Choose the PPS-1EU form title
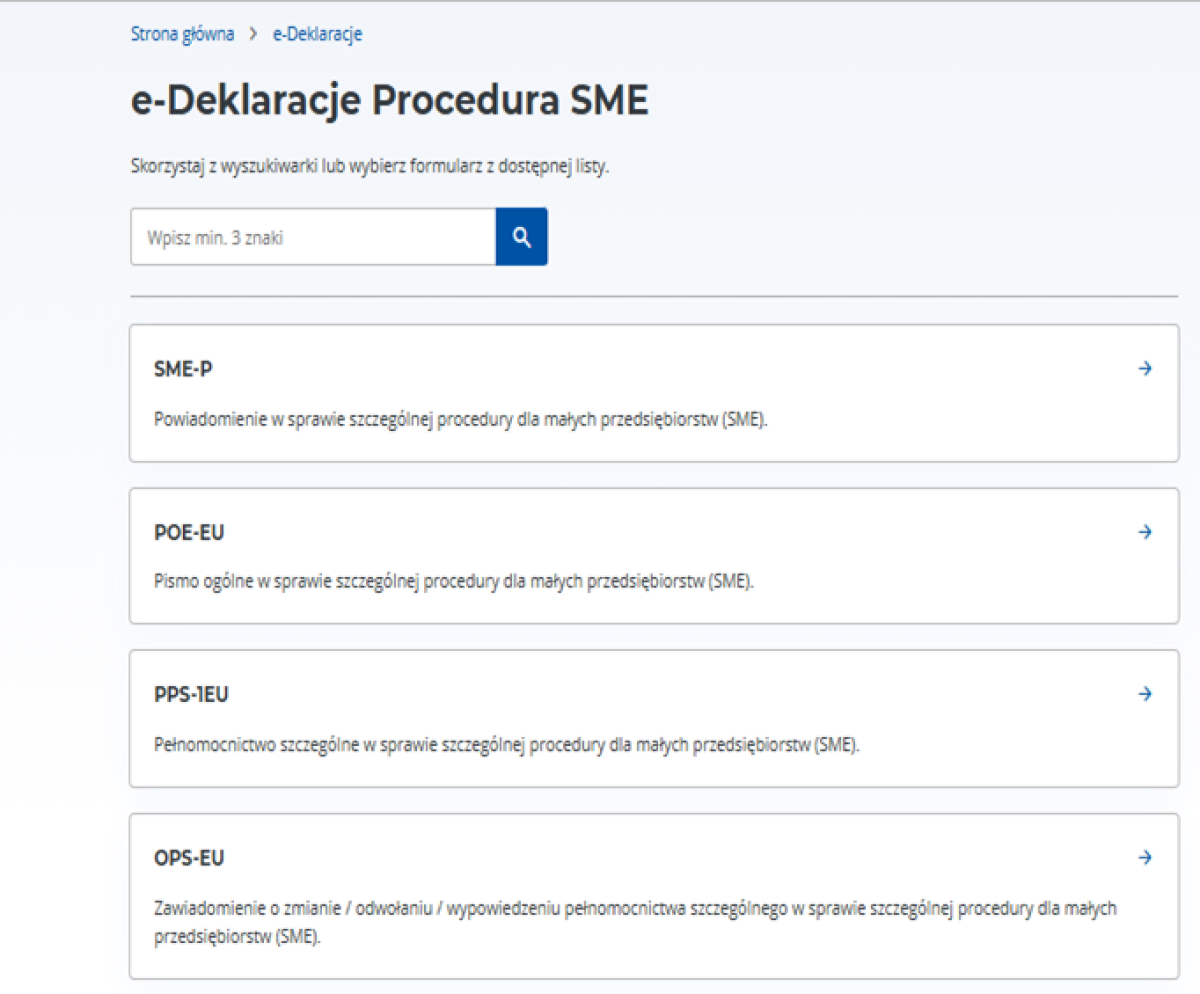The width and height of the screenshot is (1200, 994). click(191, 695)
